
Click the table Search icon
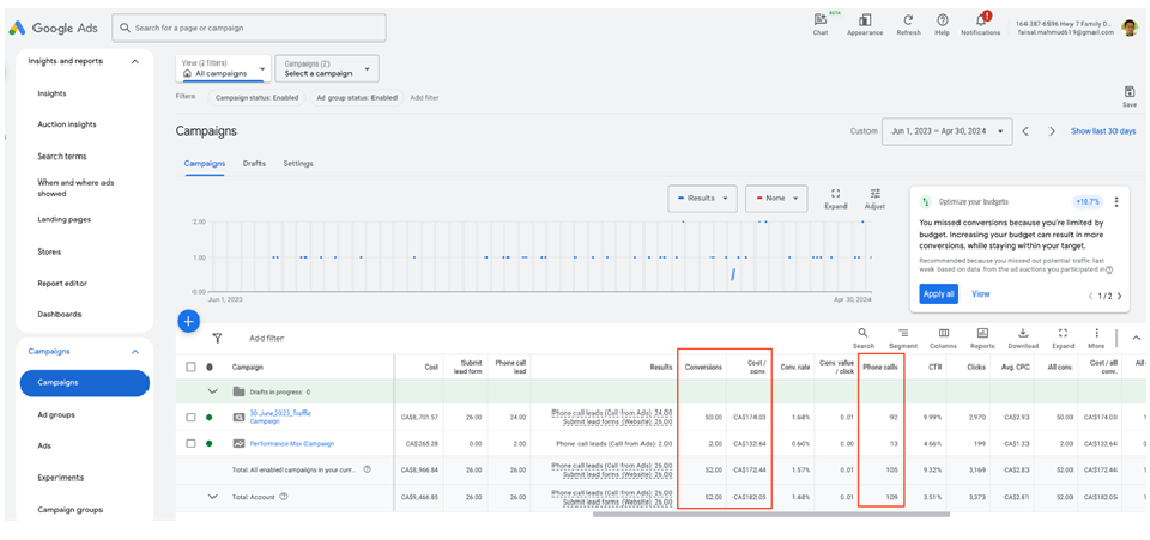863,332
